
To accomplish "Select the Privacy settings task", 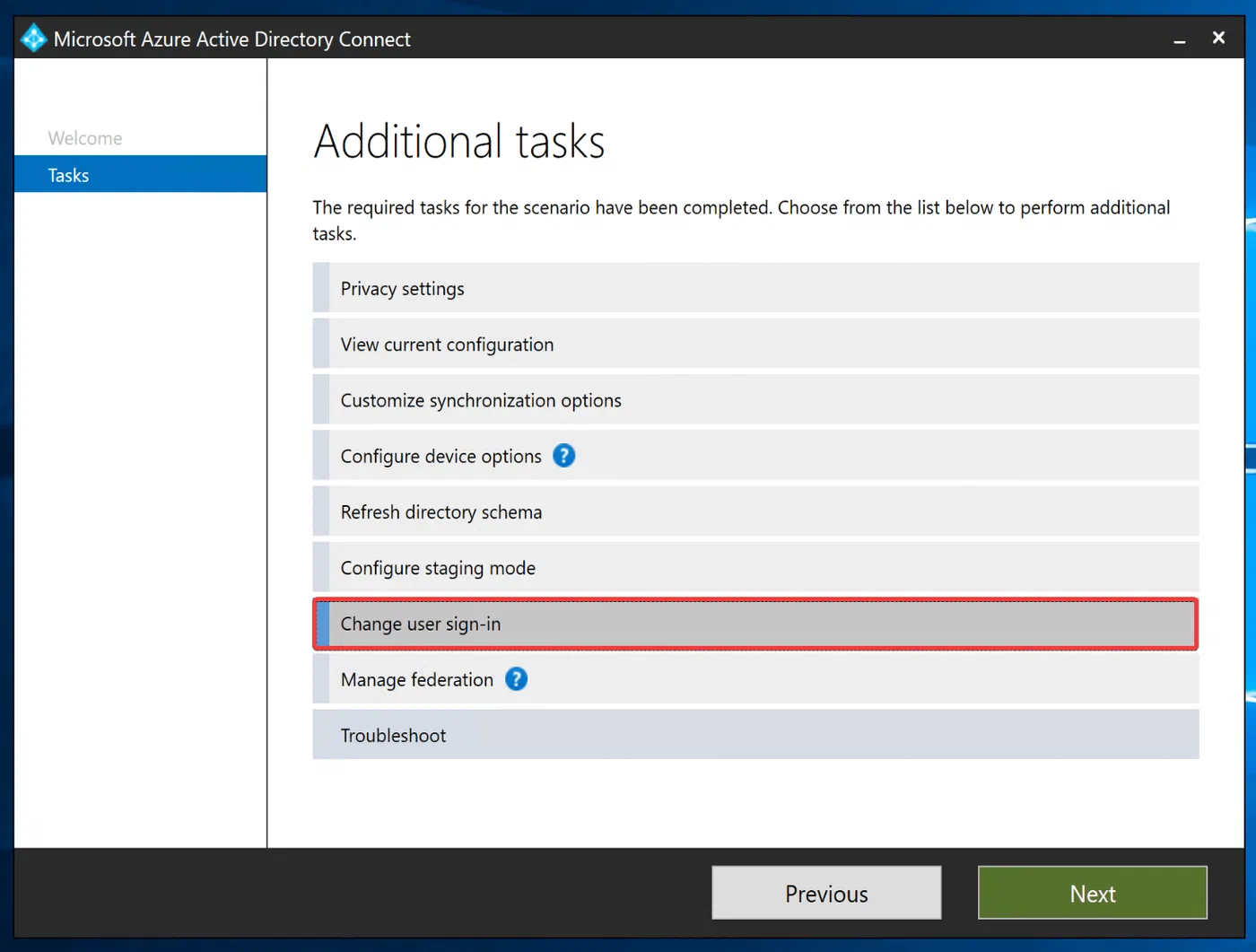I will tap(755, 288).
